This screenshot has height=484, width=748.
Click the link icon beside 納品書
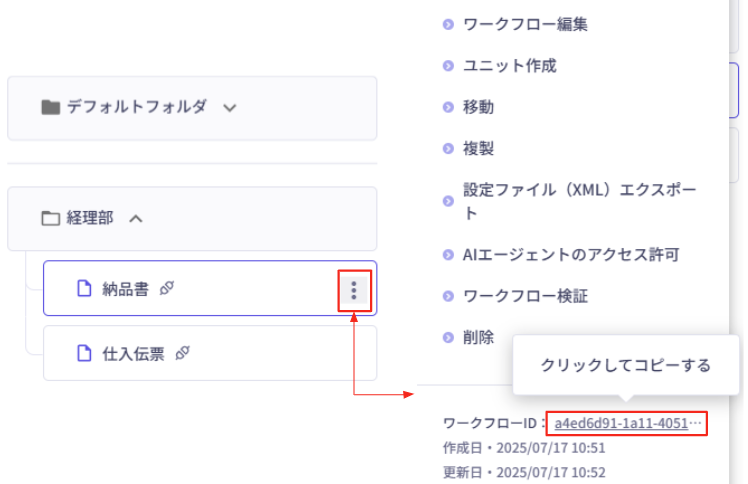click(167, 288)
